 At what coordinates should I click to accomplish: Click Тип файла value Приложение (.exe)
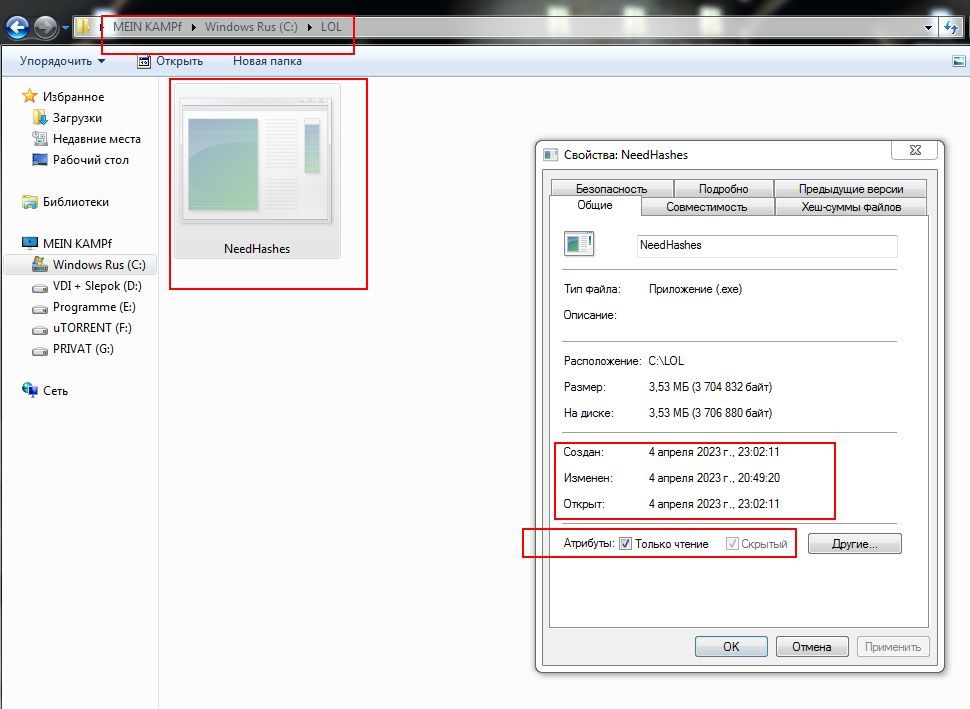click(x=695, y=289)
